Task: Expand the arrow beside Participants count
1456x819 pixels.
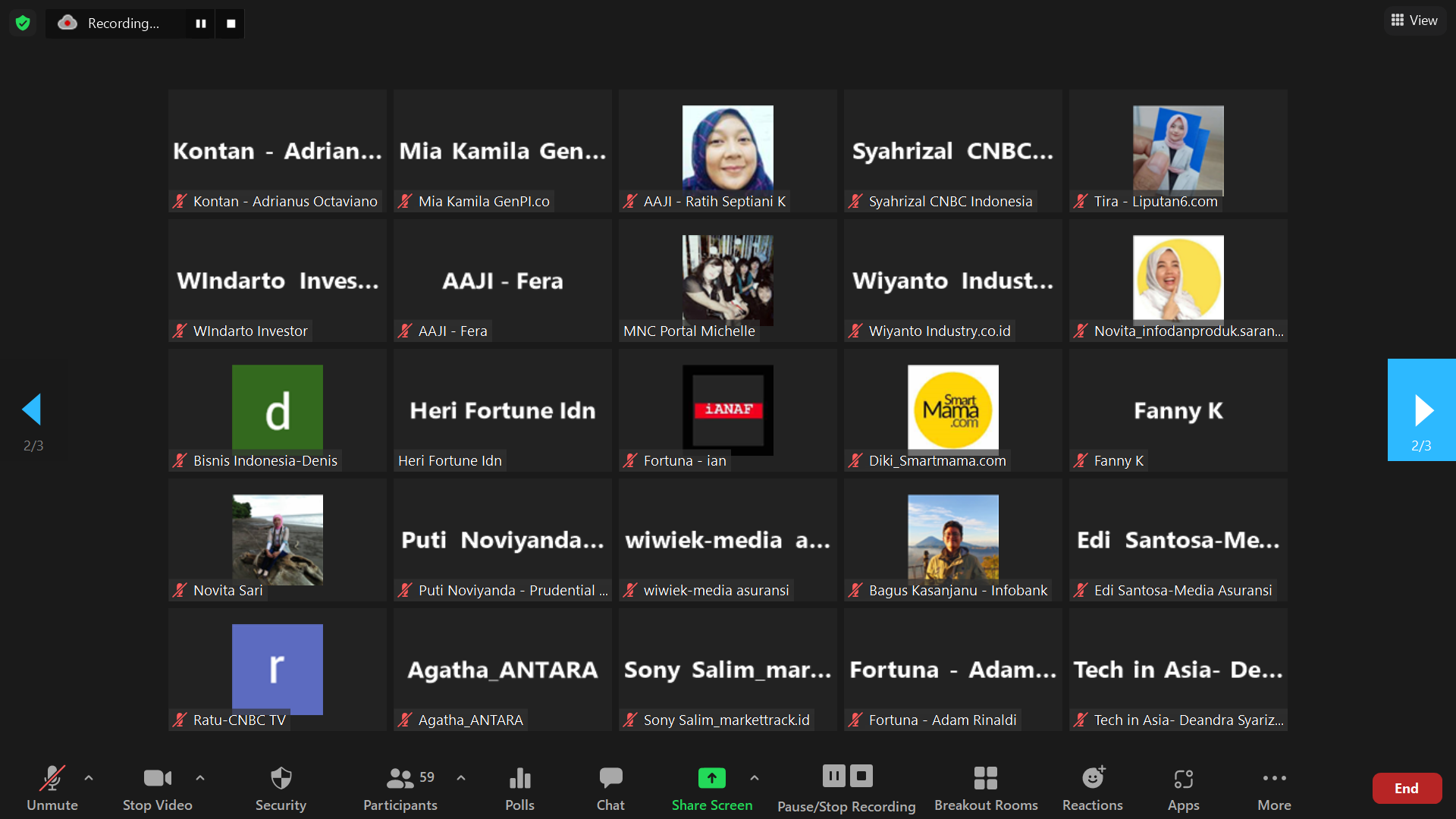Action: tap(461, 778)
